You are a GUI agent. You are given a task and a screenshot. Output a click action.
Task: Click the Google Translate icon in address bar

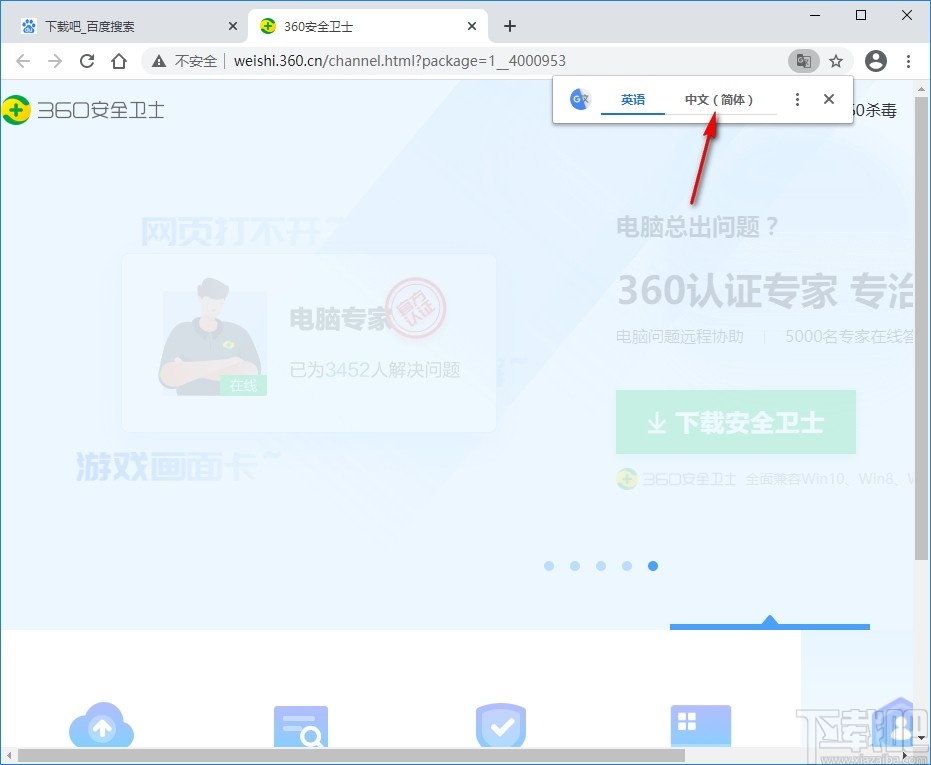pos(803,61)
